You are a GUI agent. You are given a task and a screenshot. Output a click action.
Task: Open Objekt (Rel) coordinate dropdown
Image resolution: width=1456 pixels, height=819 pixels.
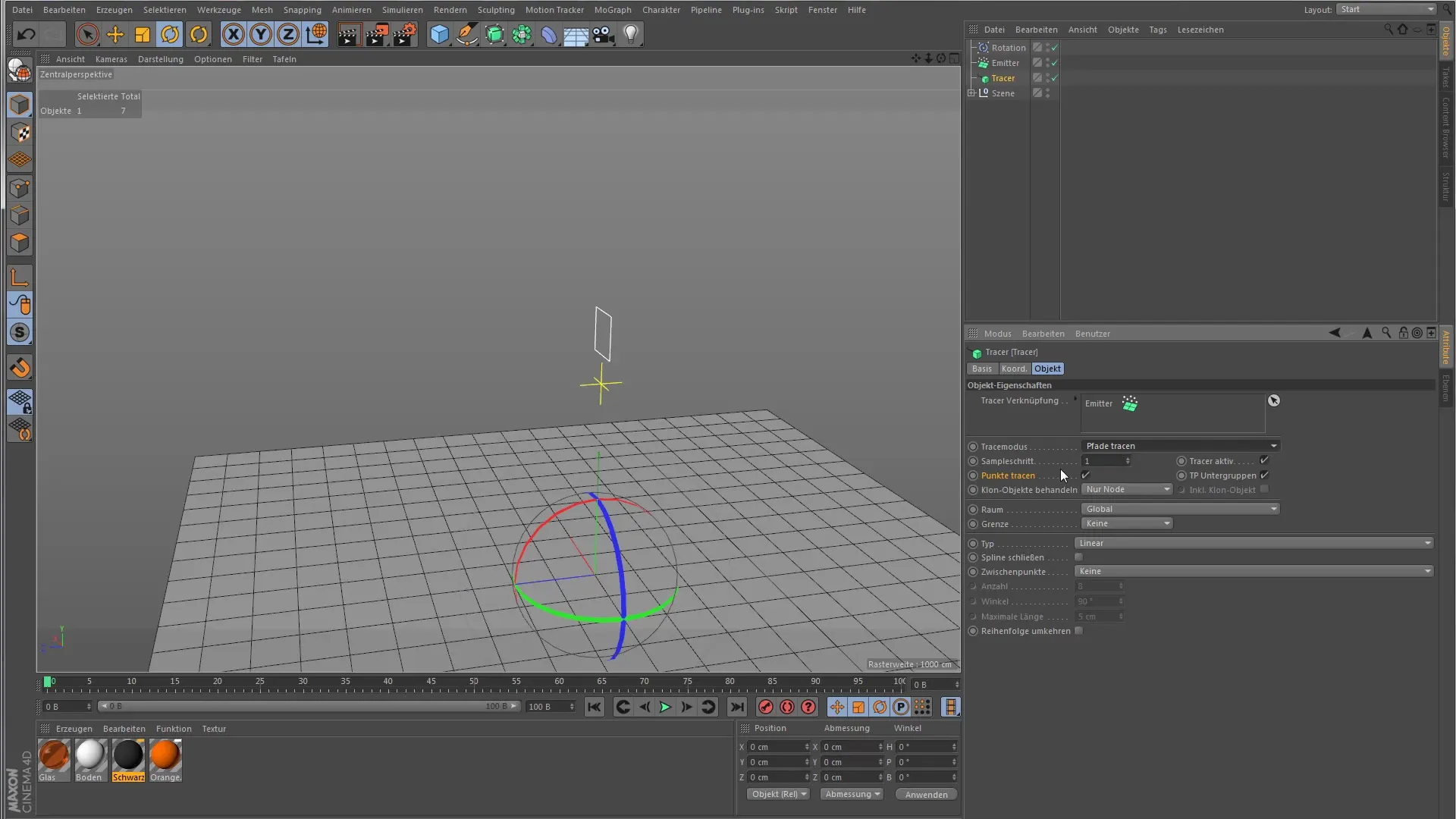click(778, 794)
